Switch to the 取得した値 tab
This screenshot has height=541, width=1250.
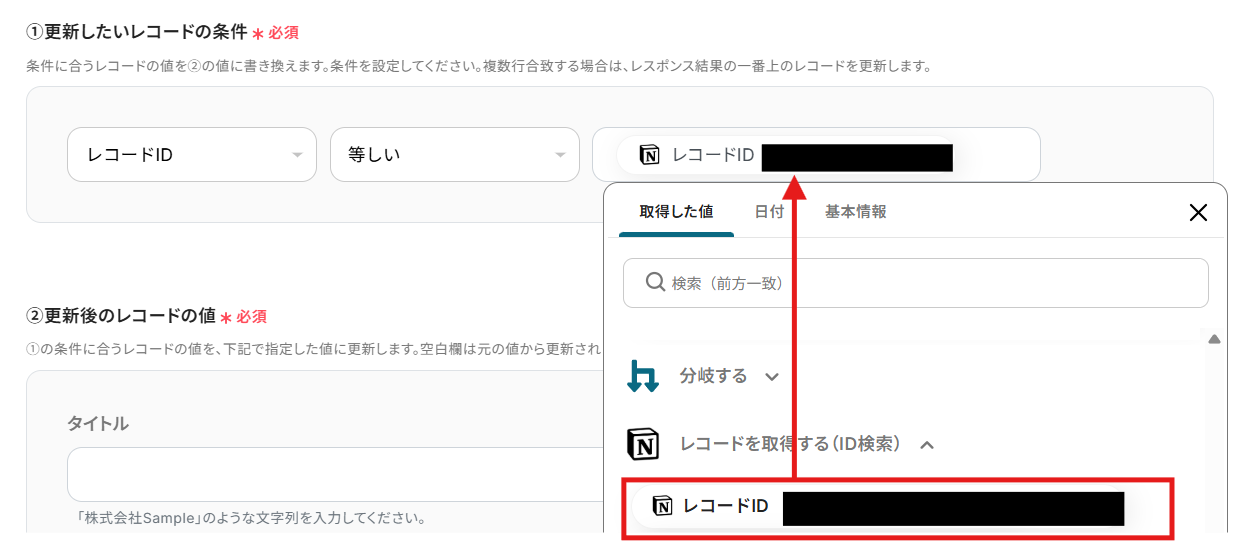[676, 212]
